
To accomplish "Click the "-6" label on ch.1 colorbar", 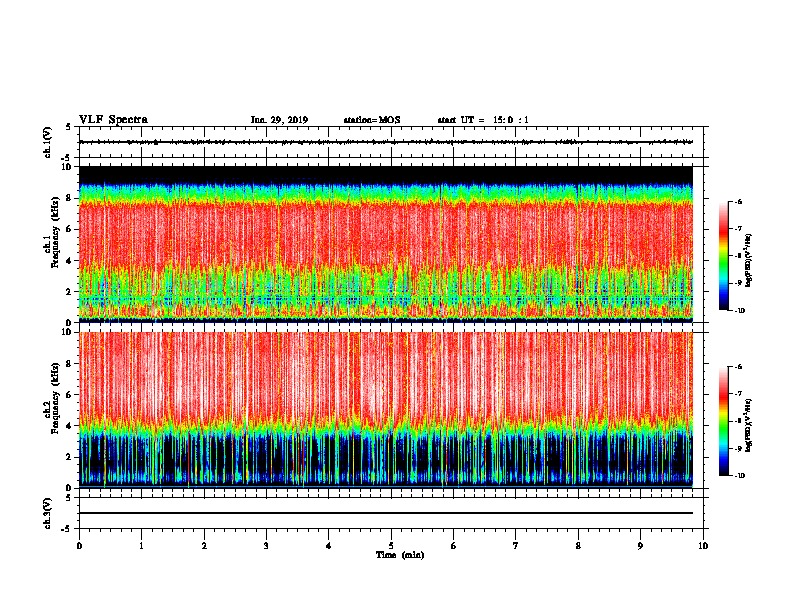I will coord(738,201).
